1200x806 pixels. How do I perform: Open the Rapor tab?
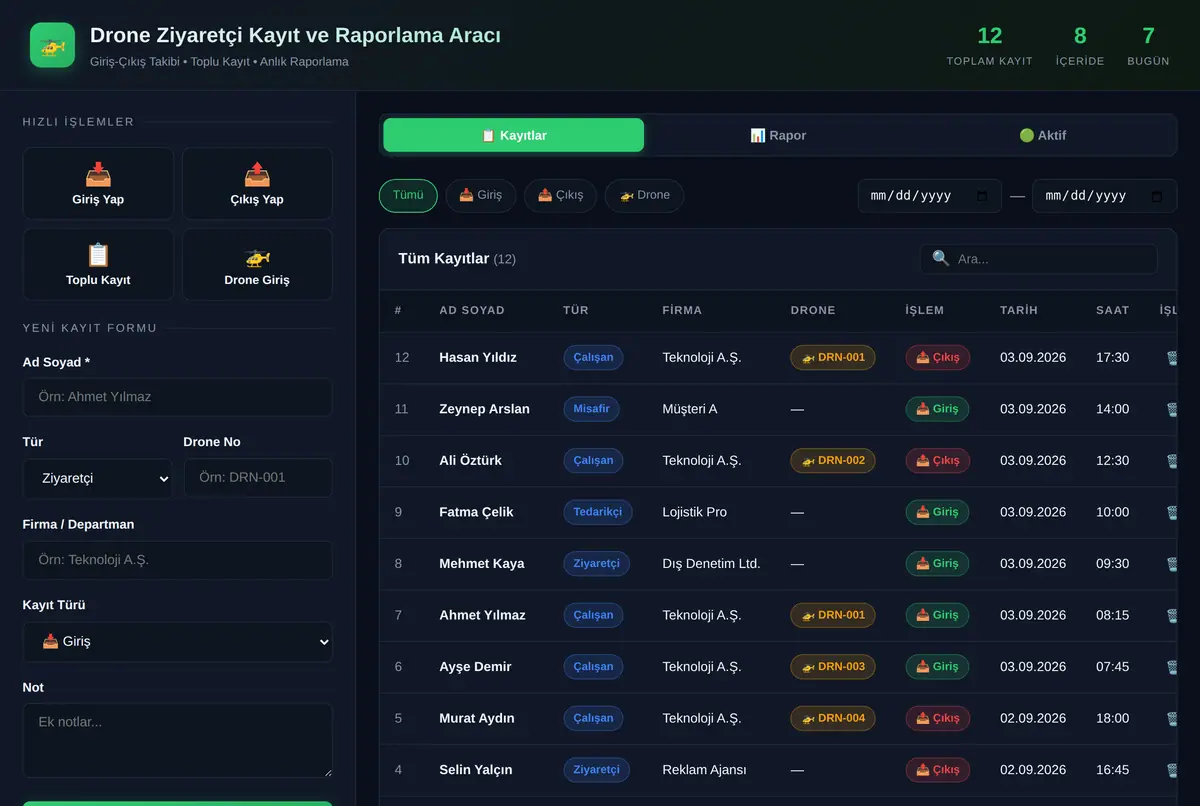(778, 135)
